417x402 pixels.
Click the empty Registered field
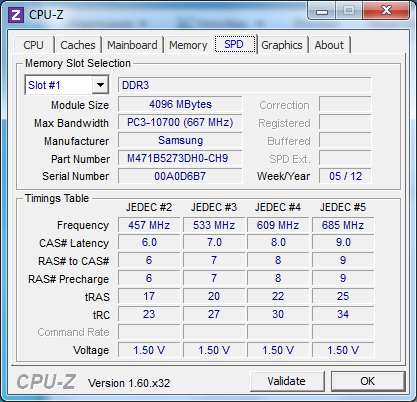point(345,122)
